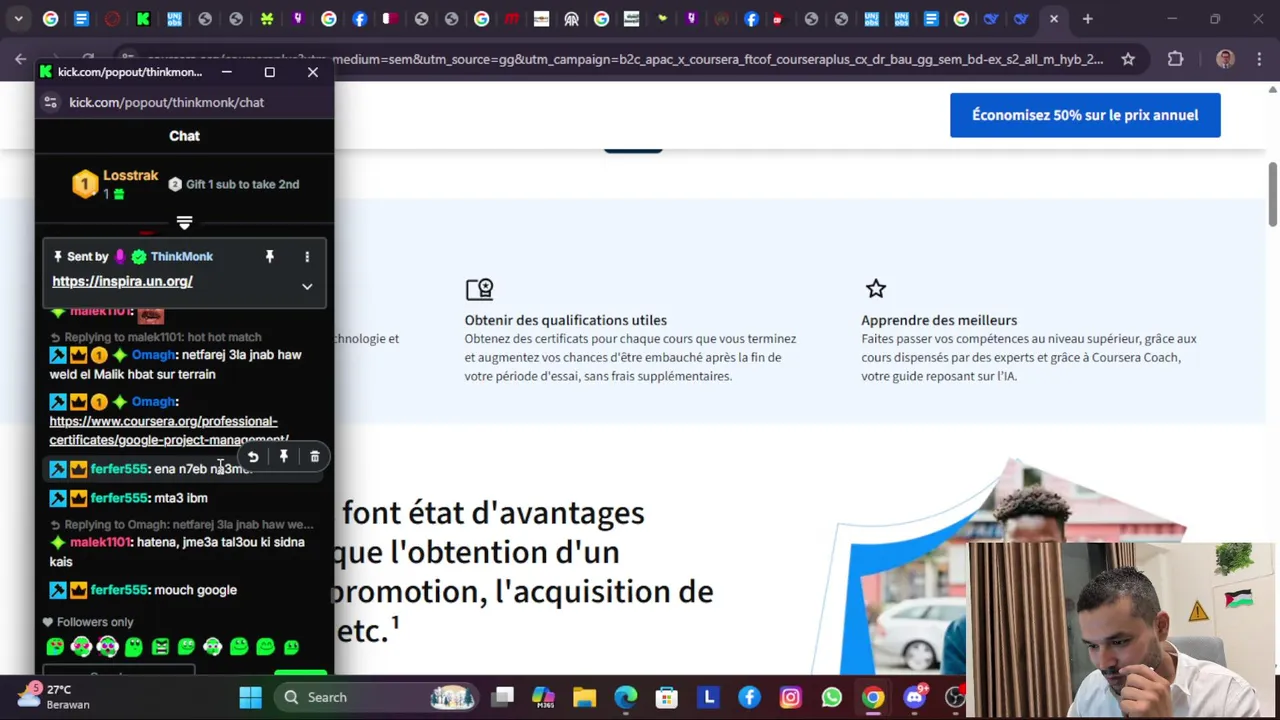Open the three-dot menu on pinned message
The height and width of the screenshot is (720, 1280).
pyautogui.click(x=307, y=257)
